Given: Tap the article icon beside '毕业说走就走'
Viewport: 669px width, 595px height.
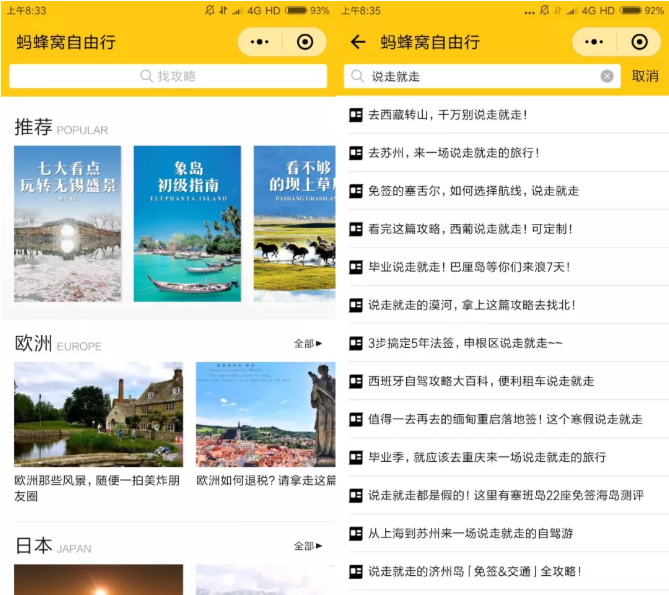Looking at the screenshot, I should [x=356, y=267].
